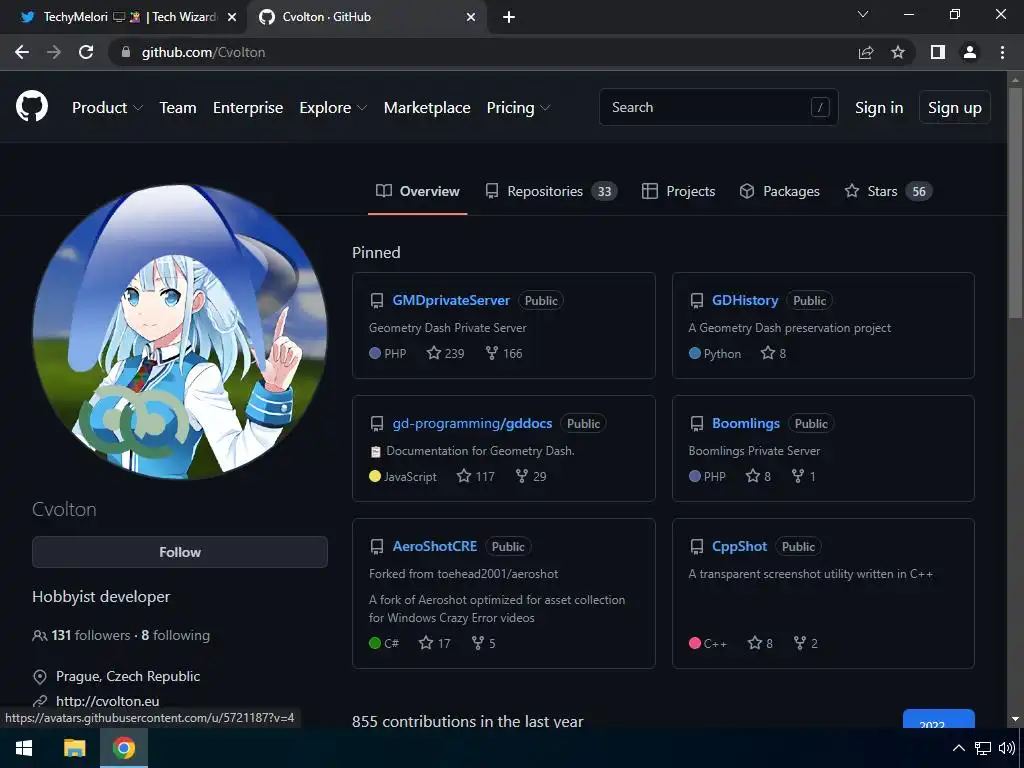The height and width of the screenshot is (768, 1024).
Task: Open the gd-programming/gddocs repository link
Action: click(x=472, y=423)
